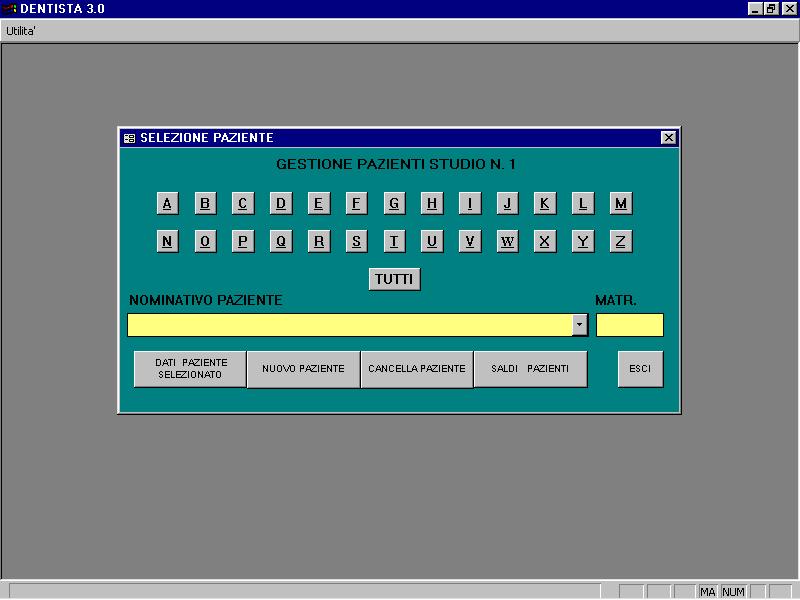
Task: Select the letter N button
Action: [167, 241]
